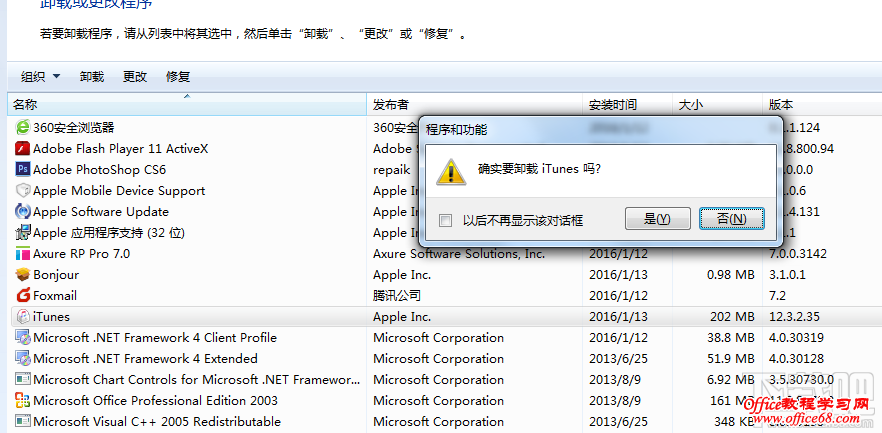This screenshot has width=882, height=433.
Task: Click the Axure RP Pro 7.0 icon
Action: tap(22, 254)
